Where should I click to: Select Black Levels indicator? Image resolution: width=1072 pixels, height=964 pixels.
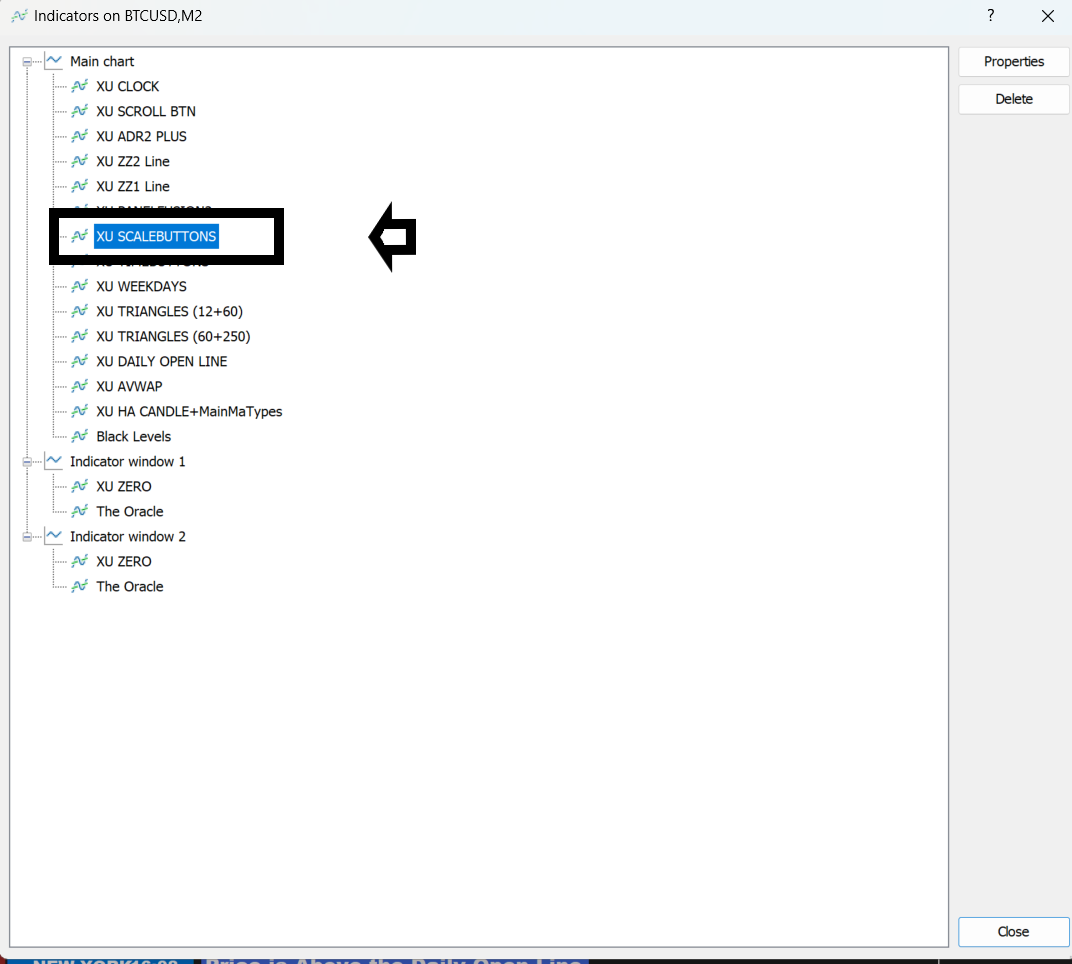[133, 436]
